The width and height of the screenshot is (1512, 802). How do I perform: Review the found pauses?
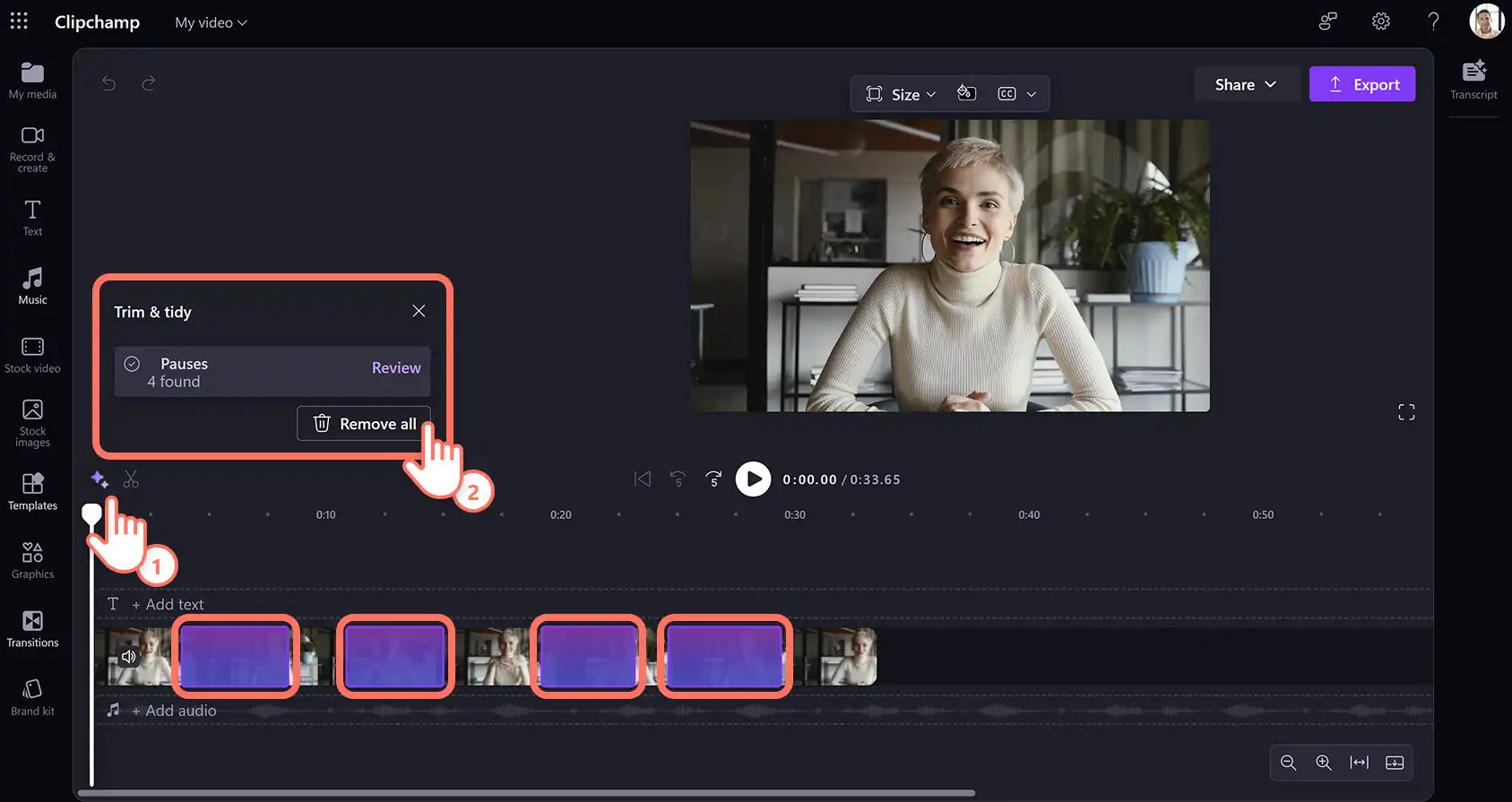coord(396,367)
